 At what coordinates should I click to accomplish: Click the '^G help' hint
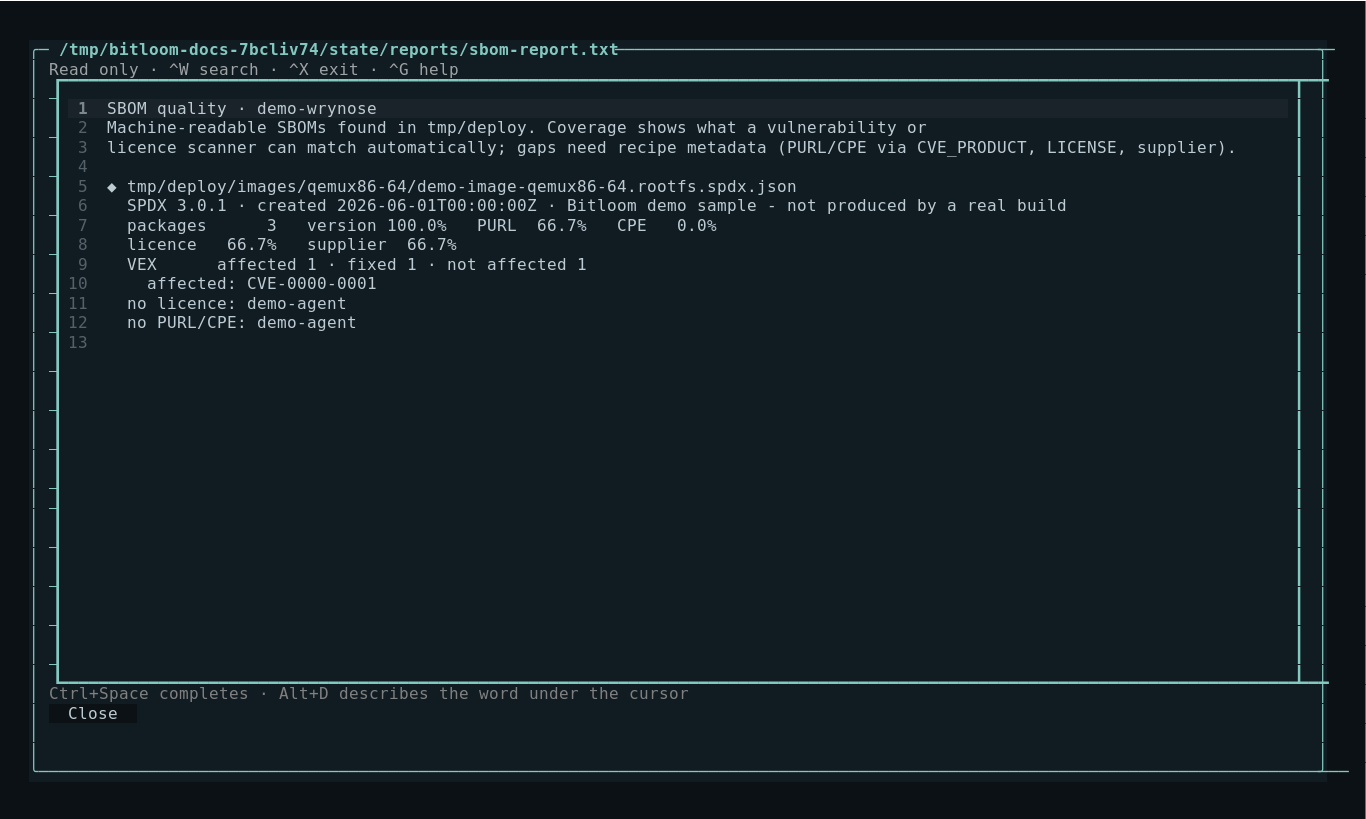pyautogui.click(x=423, y=69)
